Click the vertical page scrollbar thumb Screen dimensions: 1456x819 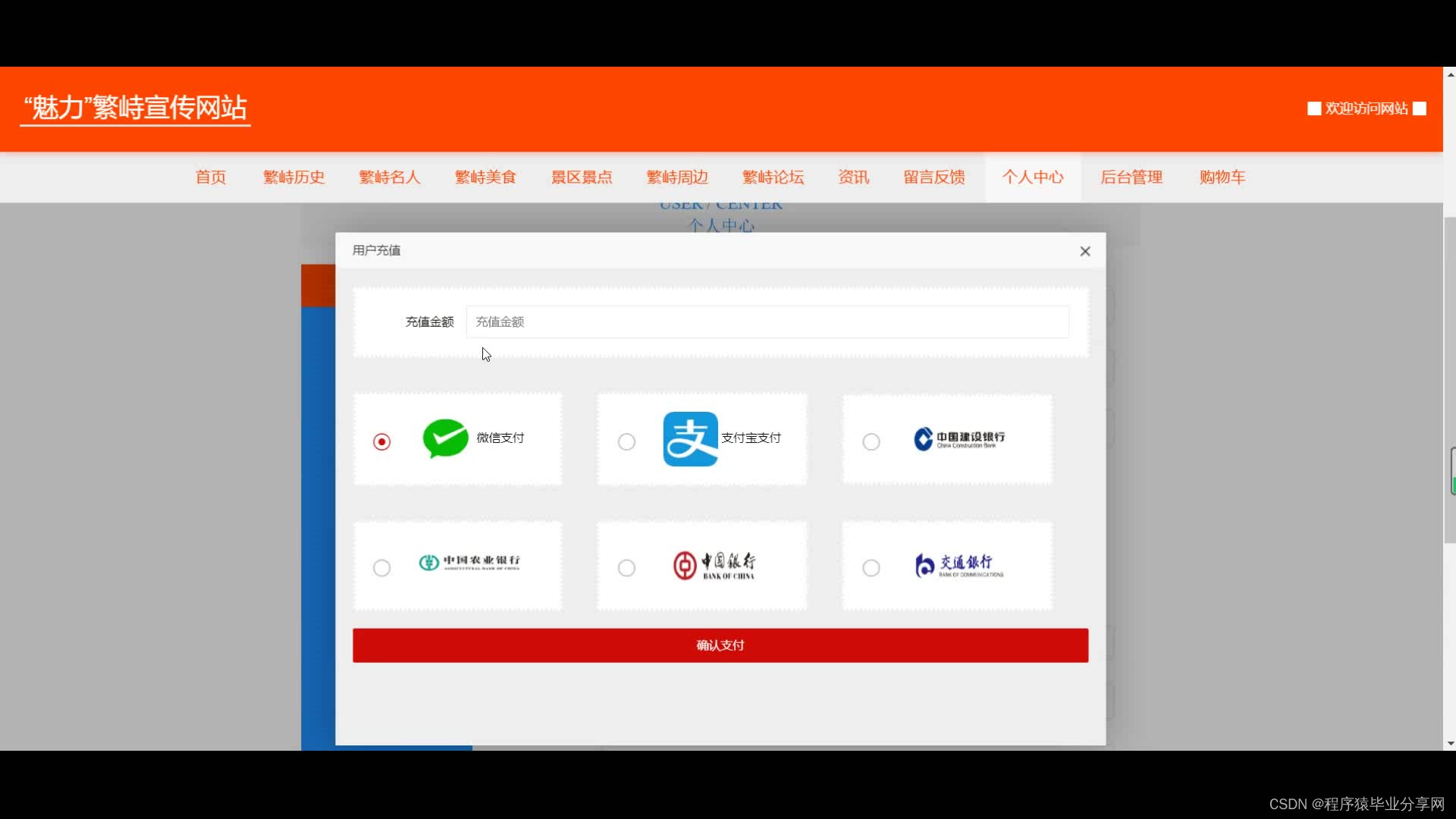[1450, 379]
